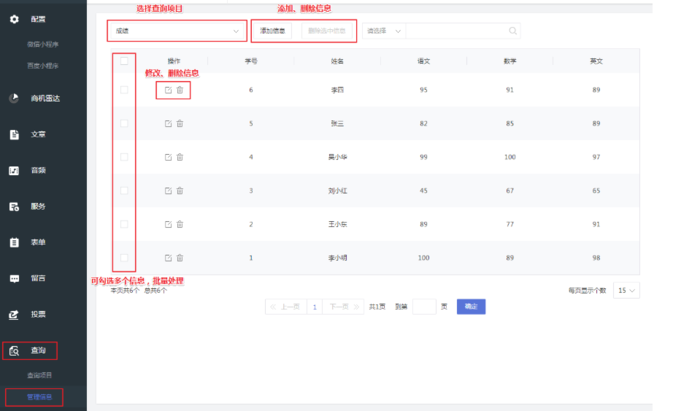Open the 文章 section in the sidebar
Screen dimensions: 700x411
[x=37, y=134]
